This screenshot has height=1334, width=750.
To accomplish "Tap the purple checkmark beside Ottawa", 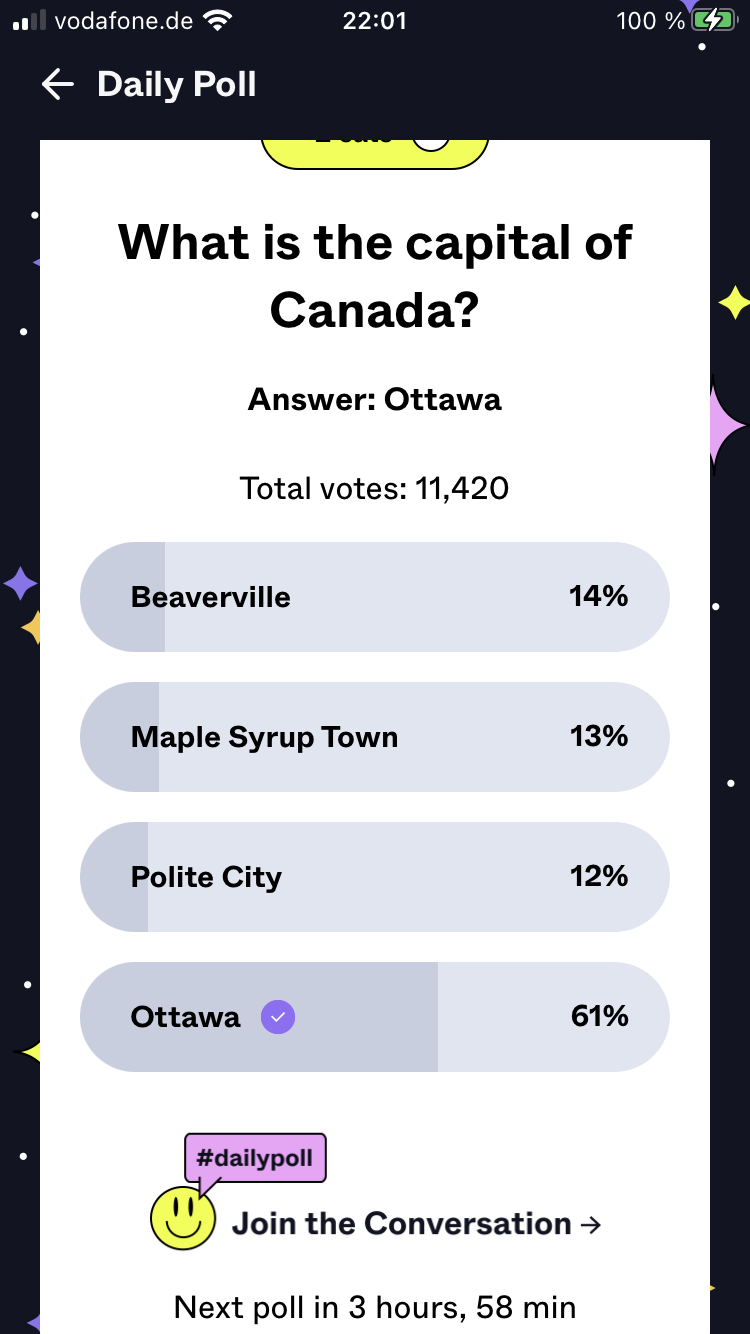I will [278, 1018].
